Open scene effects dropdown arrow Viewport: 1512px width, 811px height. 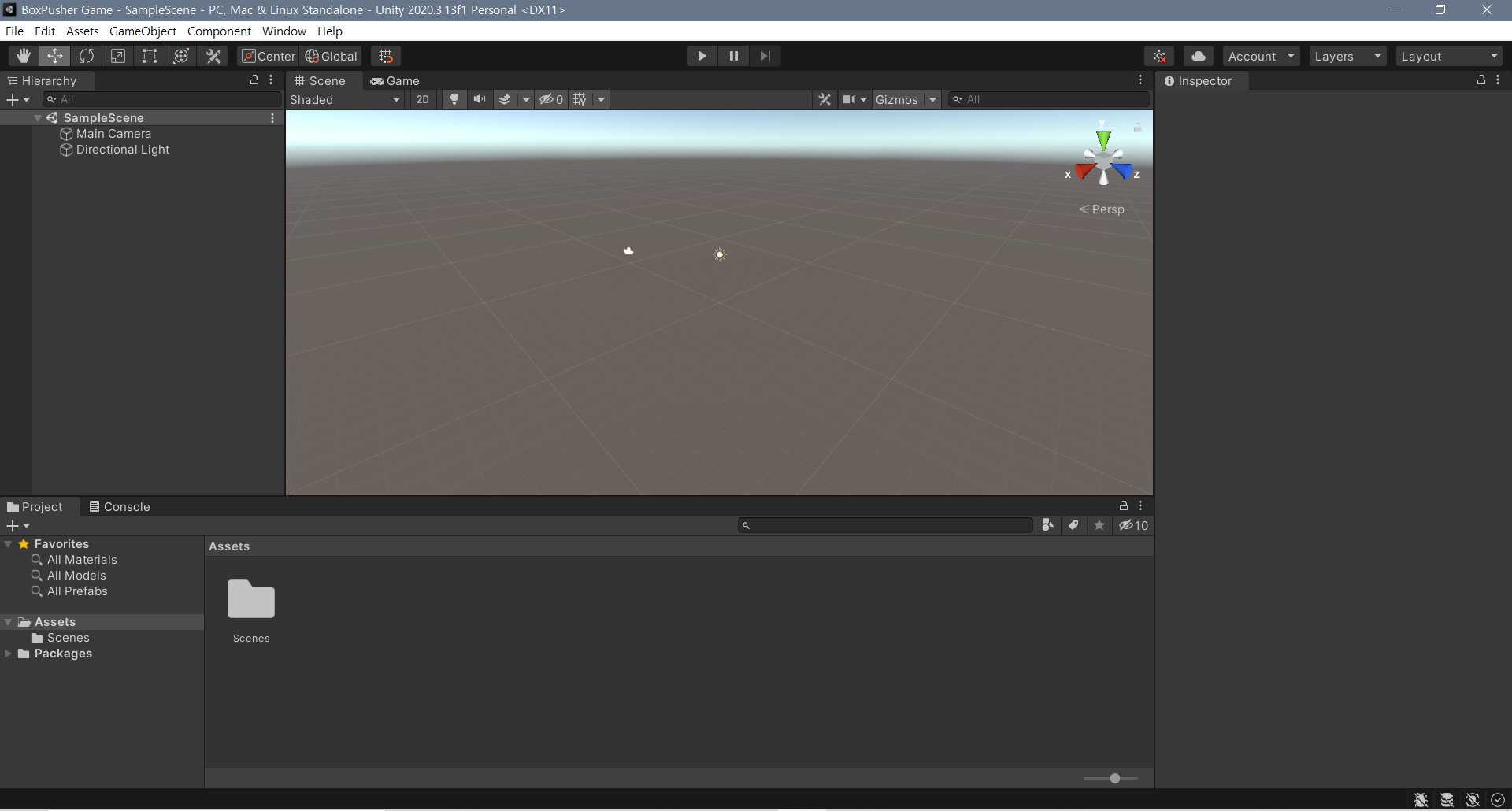[x=526, y=99]
